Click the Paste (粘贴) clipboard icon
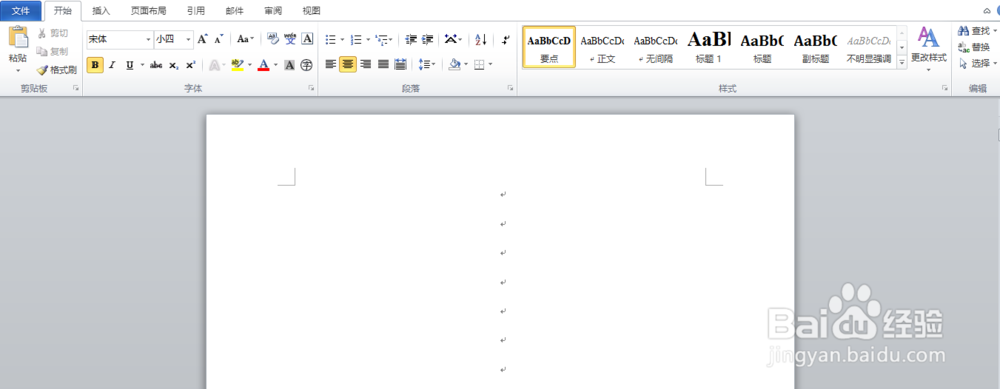1000x389 pixels. click(18, 37)
